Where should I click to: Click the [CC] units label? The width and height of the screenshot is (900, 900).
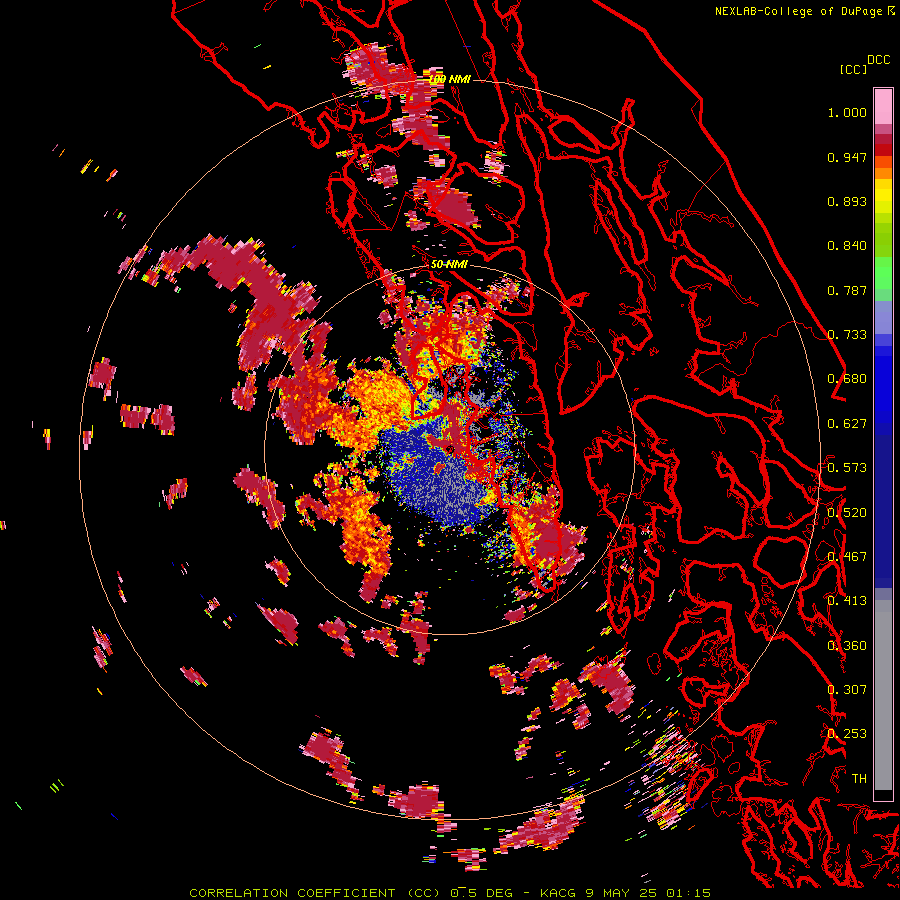tap(854, 69)
